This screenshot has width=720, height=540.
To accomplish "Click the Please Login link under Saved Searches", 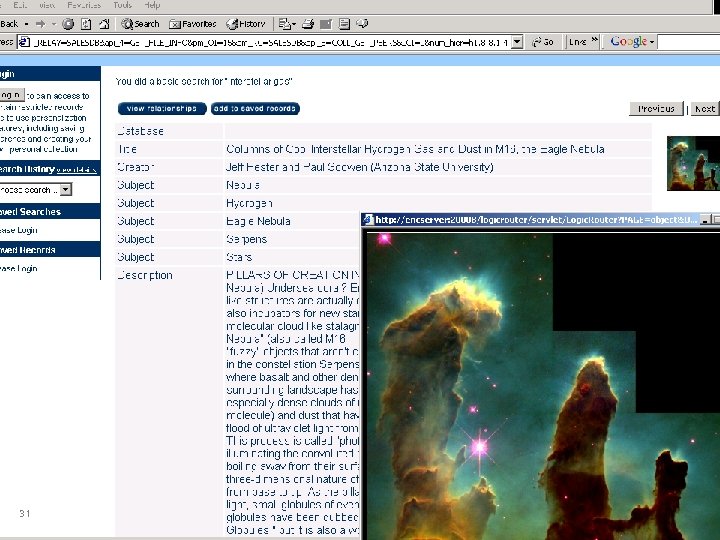I will (x=18, y=231).
